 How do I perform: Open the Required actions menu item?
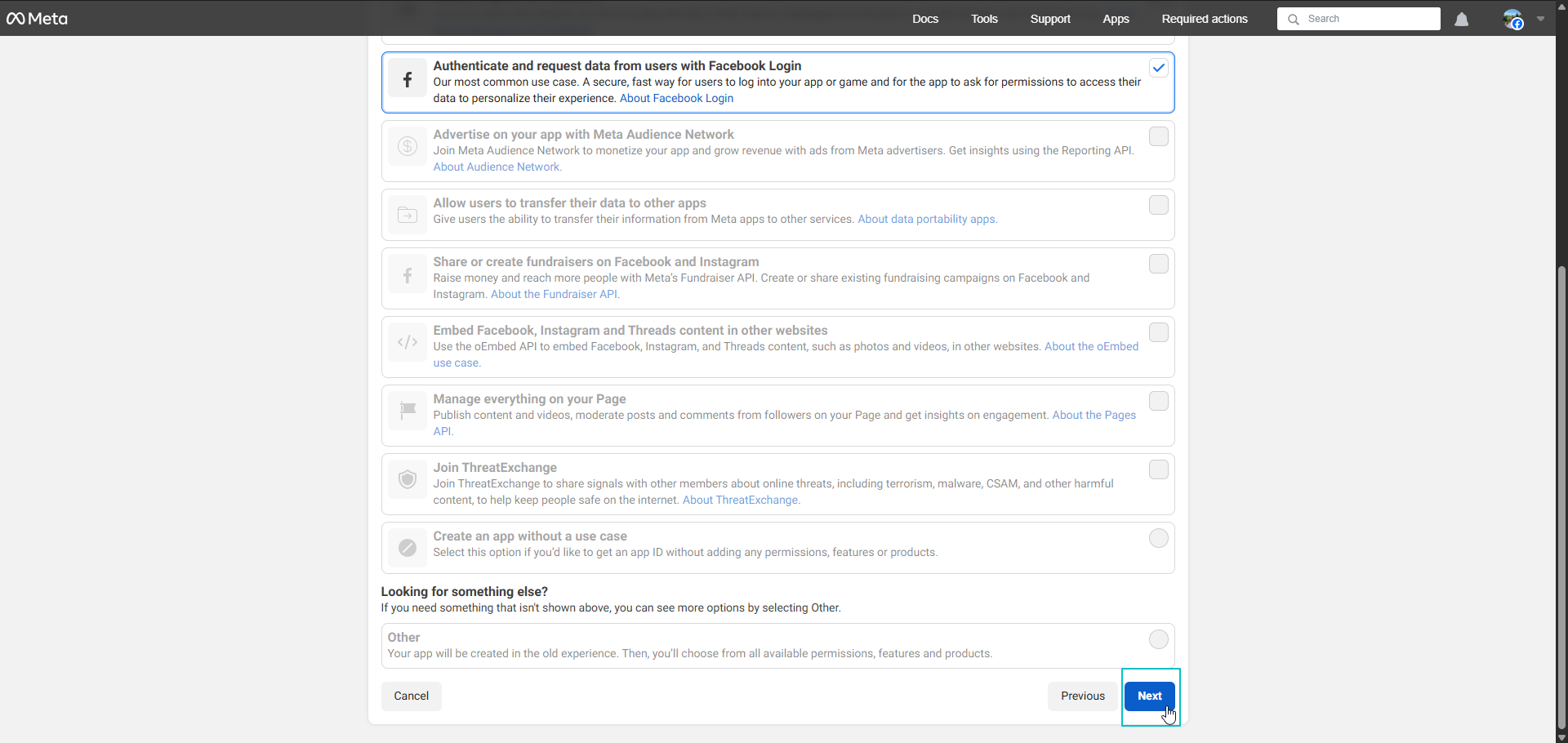click(x=1204, y=19)
